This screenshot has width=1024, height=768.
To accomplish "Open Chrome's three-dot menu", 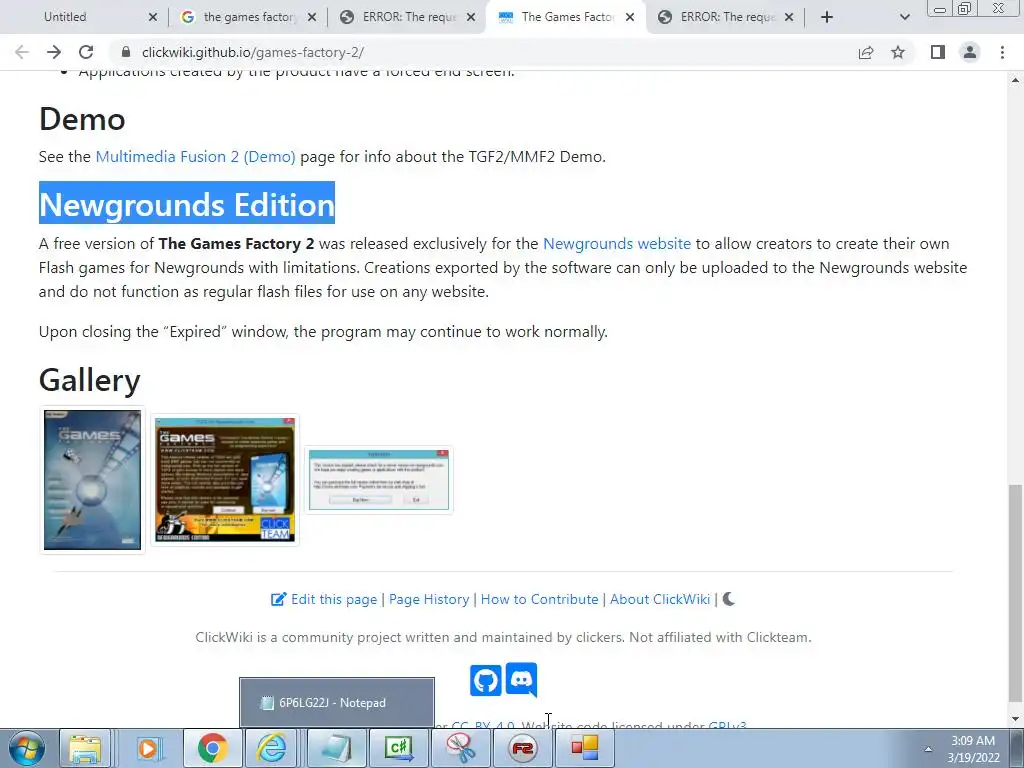I will coord(1002,52).
